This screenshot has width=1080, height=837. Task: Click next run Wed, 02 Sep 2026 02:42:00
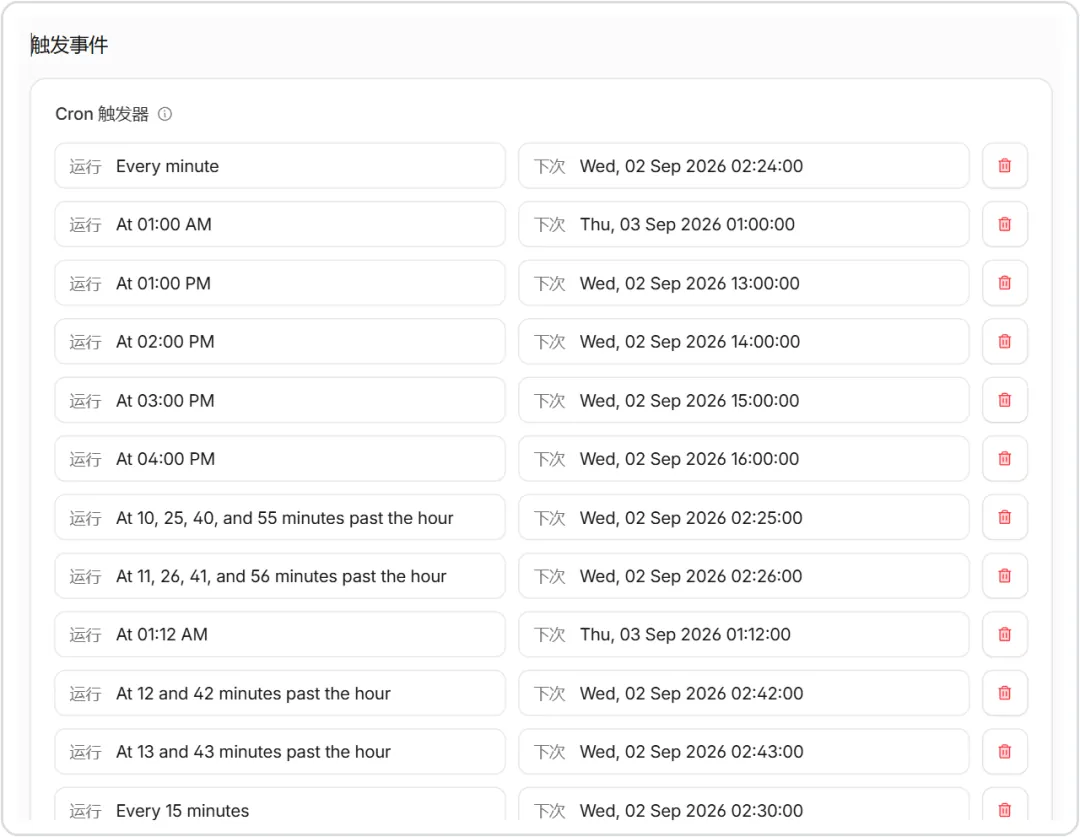[744, 693]
